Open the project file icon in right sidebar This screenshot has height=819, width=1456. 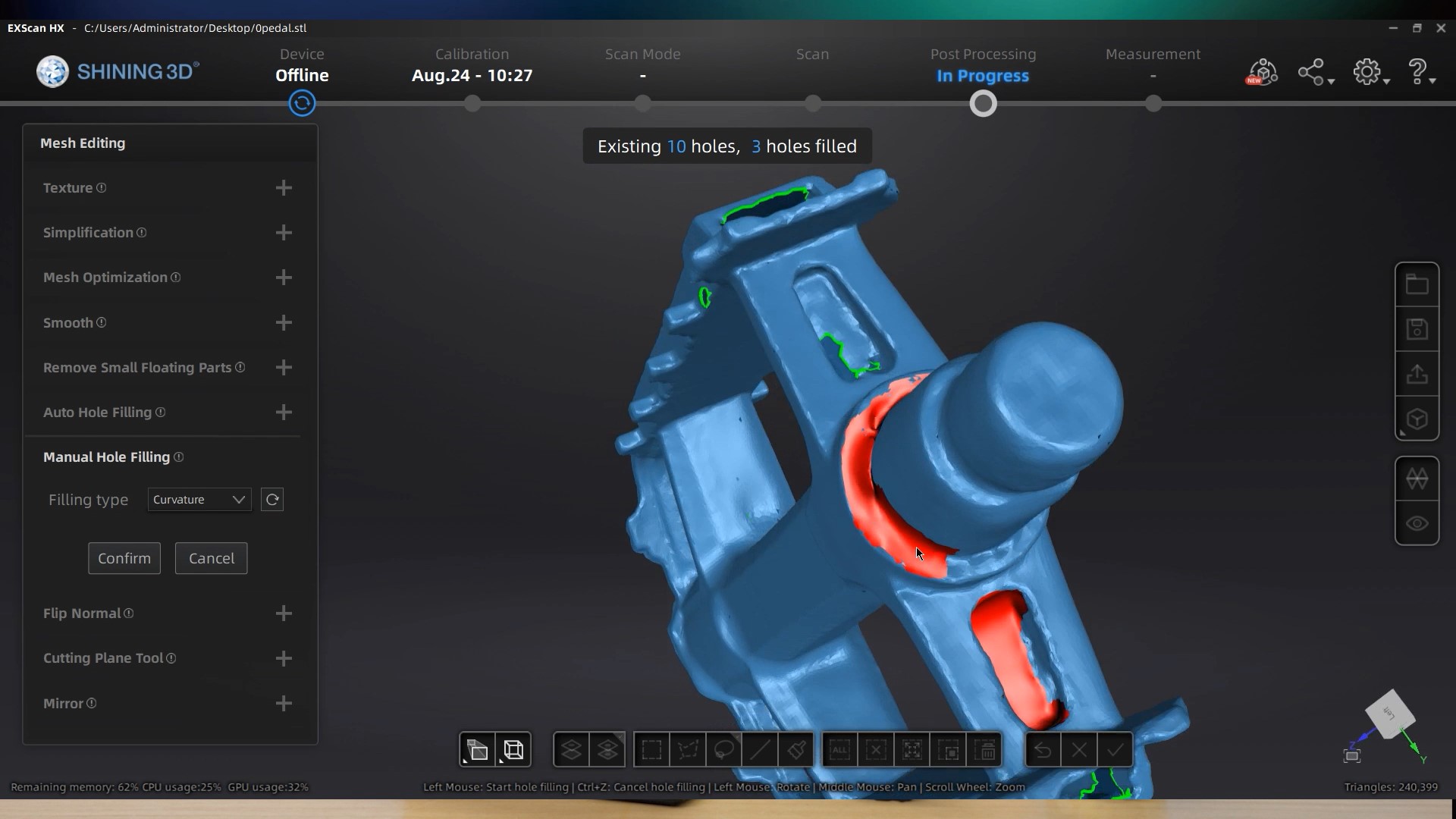click(1417, 283)
